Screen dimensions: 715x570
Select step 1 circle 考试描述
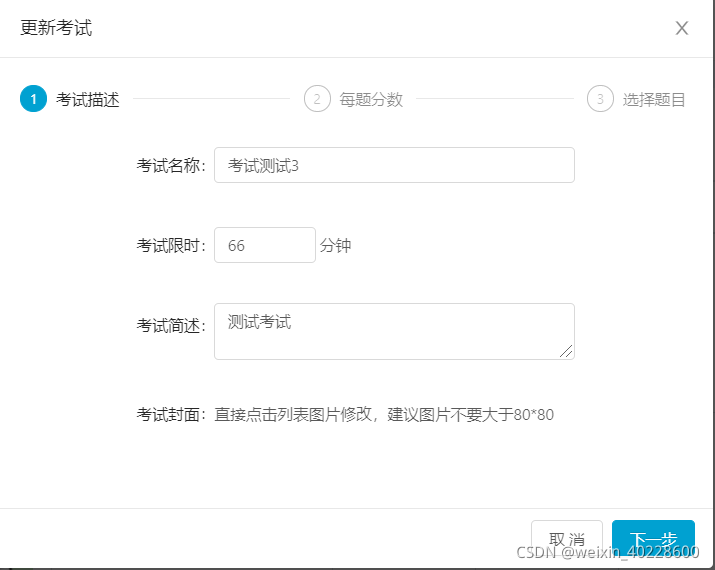pos(33,98)
